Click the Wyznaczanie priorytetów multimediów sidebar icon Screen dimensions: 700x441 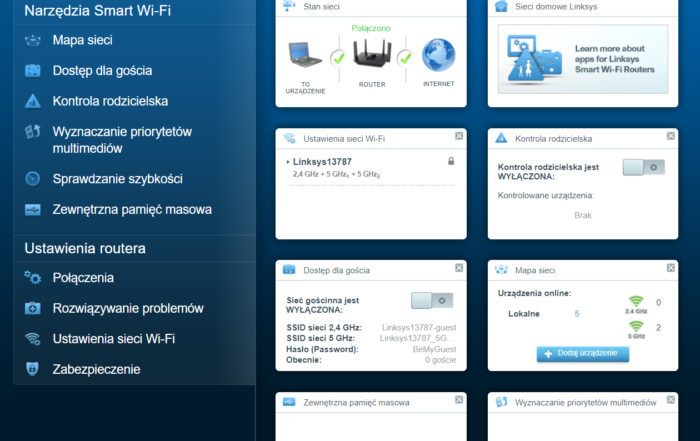(x=33, y=132)
